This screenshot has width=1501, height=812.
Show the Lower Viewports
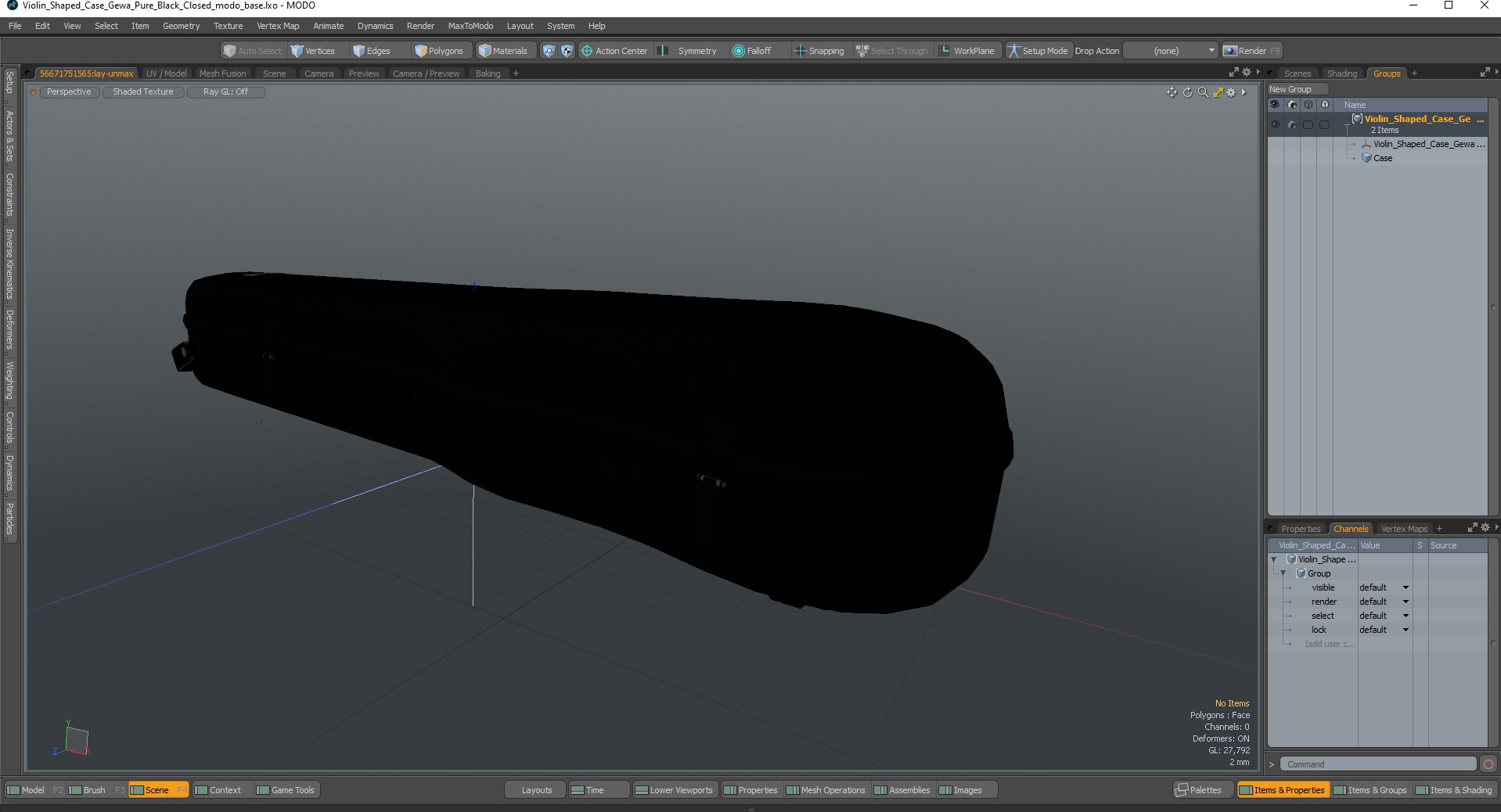[674, 790]
